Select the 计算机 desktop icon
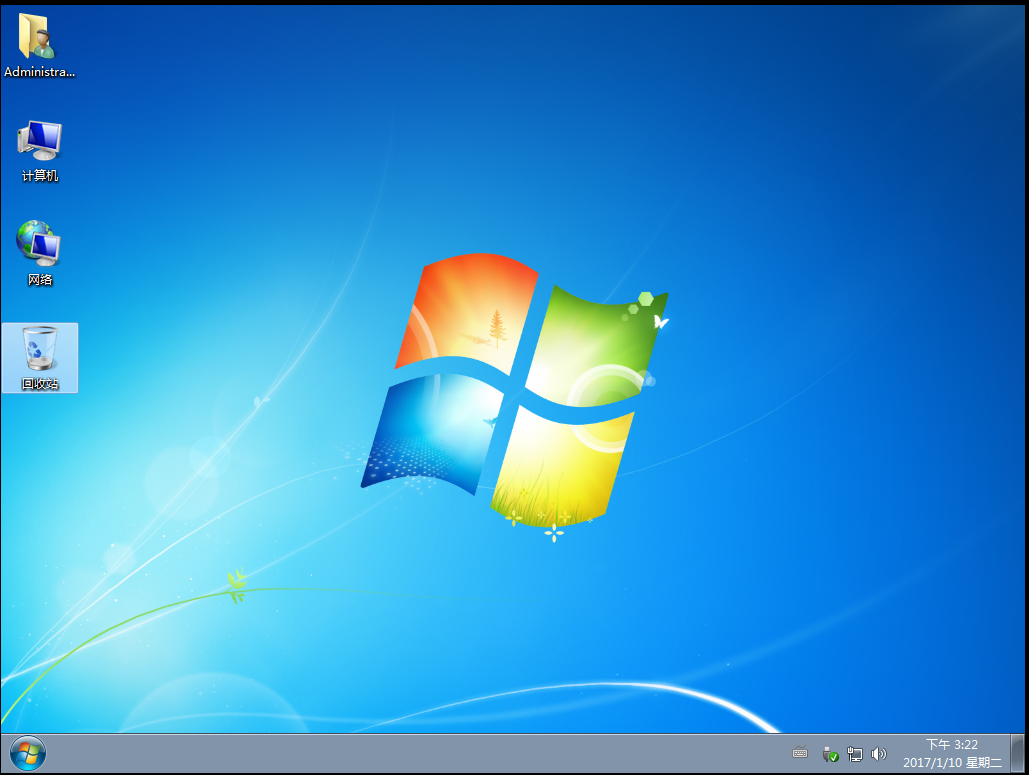Viewport: 1029px width, 775px height. point(39,152)
